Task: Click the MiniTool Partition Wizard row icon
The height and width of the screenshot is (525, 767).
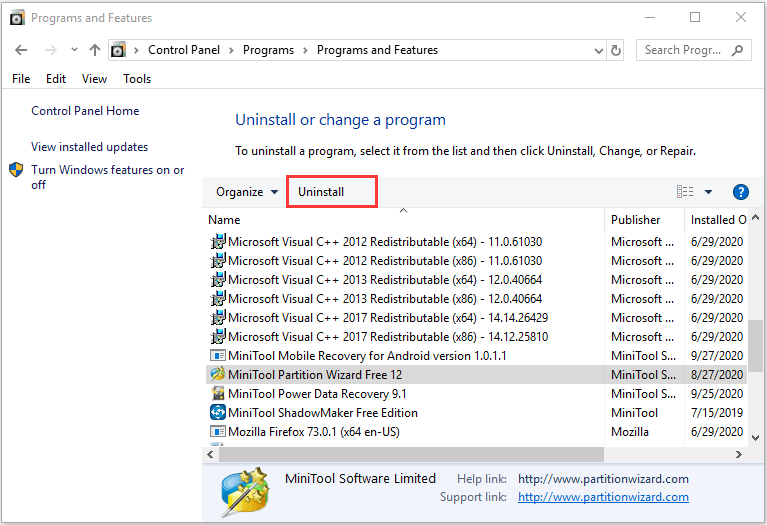Action: 218,374
